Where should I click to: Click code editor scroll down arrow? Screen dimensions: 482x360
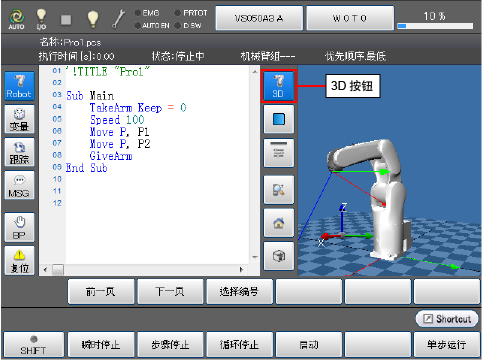(x=255, y=257)
